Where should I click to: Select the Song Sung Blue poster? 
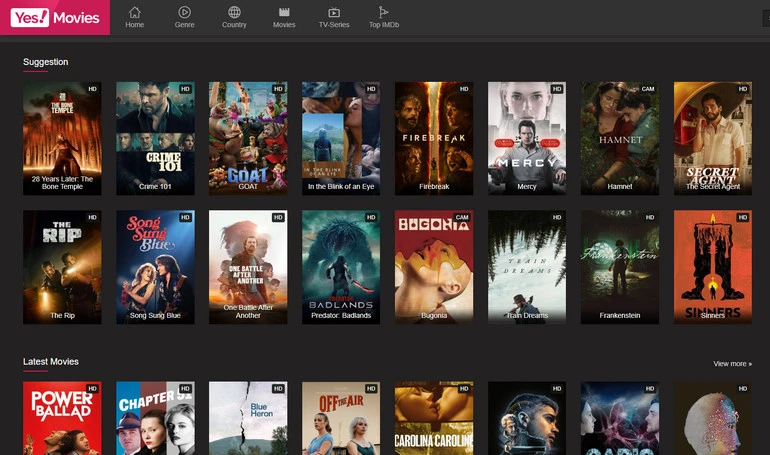tap(155, 267)
